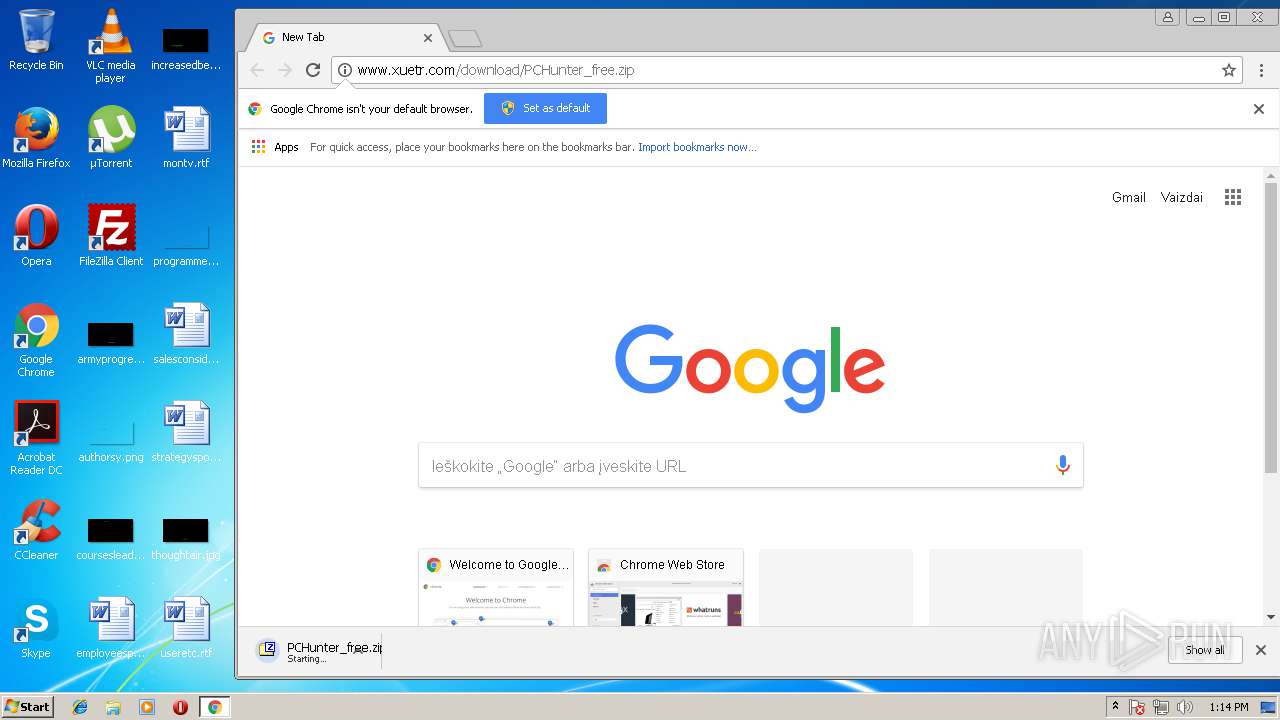1280x720 pixels.
Task: Dismiss the default browser notification bar
Action: [1259, 109]
